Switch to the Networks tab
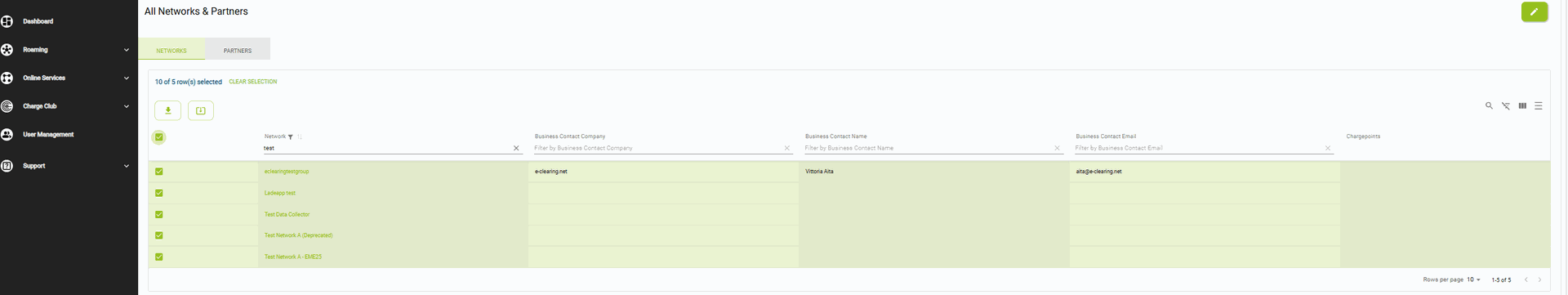The width and height of the screenshot is (1568, 295). (x=171, y=49)
